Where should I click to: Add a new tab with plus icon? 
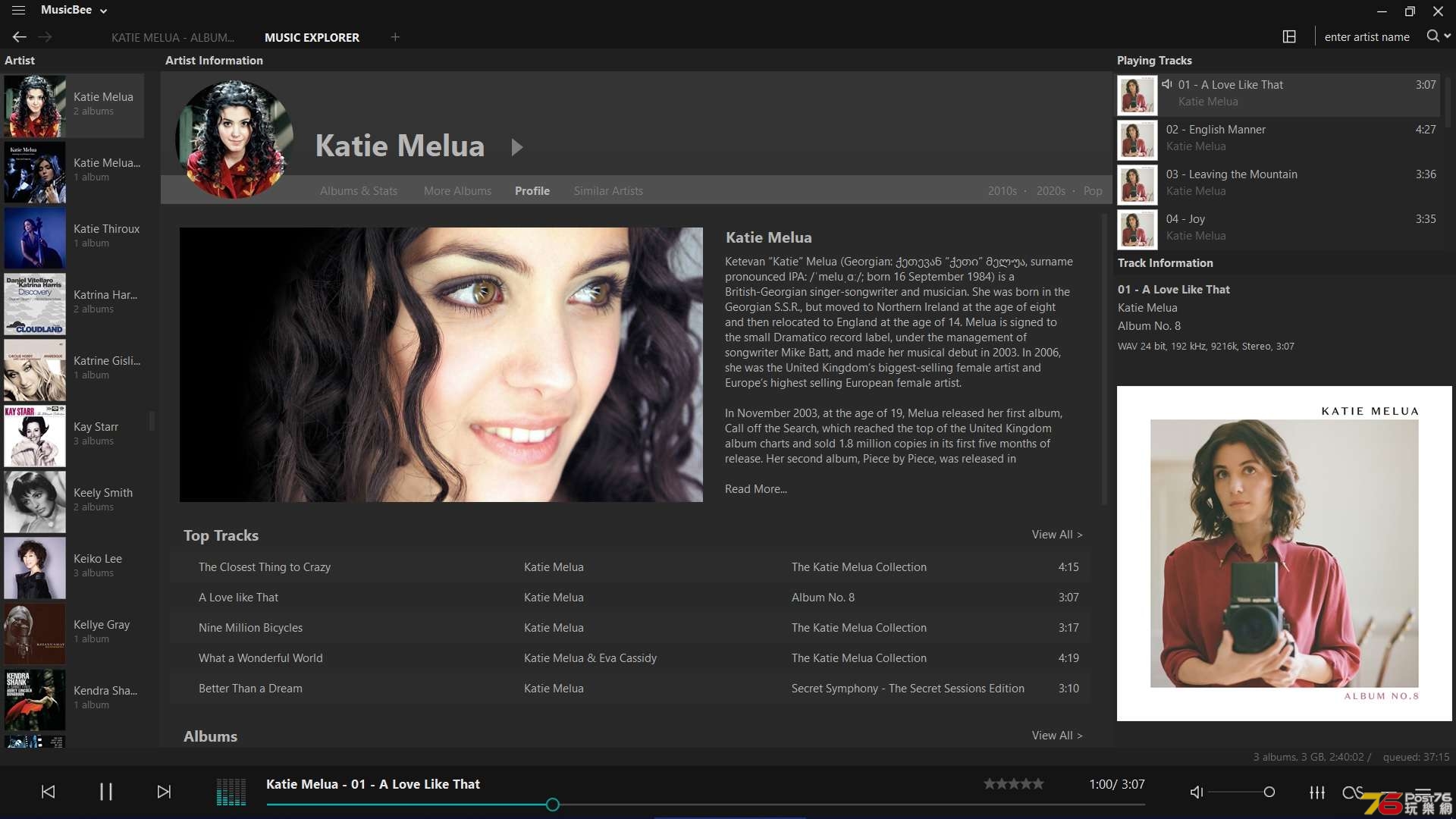point(395,36)
